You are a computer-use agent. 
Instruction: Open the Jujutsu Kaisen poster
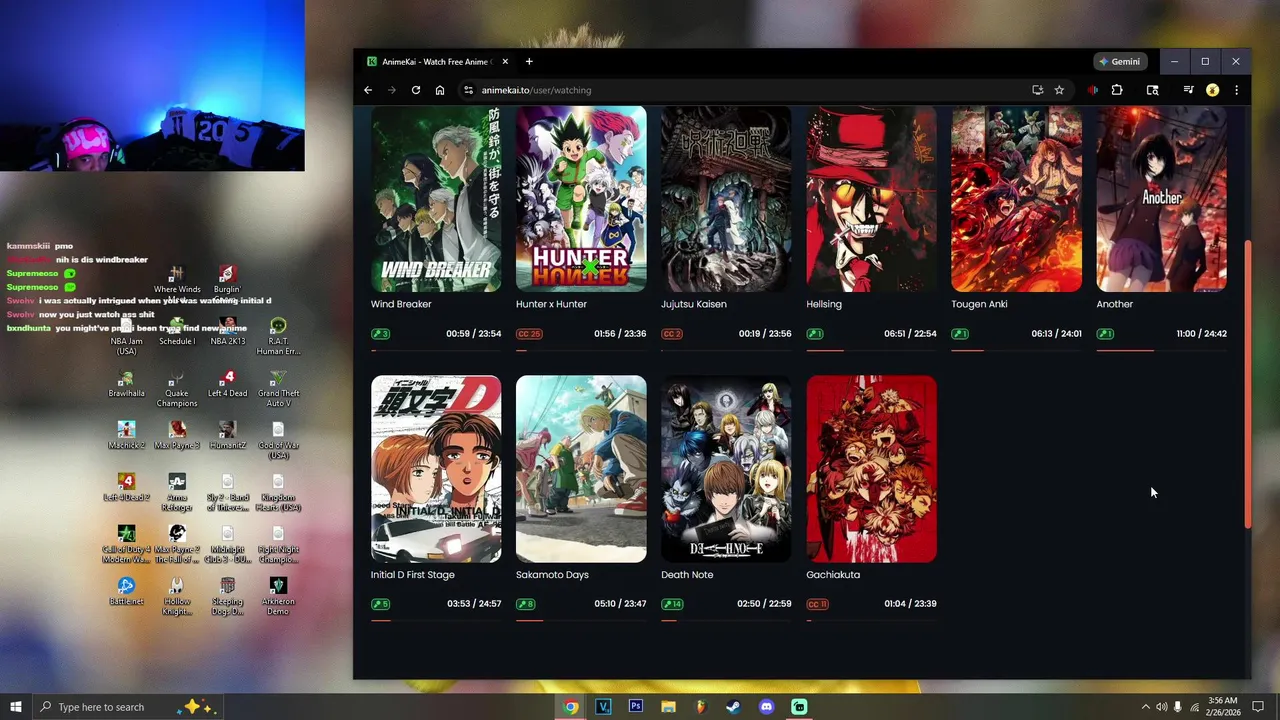click(726, 199)
